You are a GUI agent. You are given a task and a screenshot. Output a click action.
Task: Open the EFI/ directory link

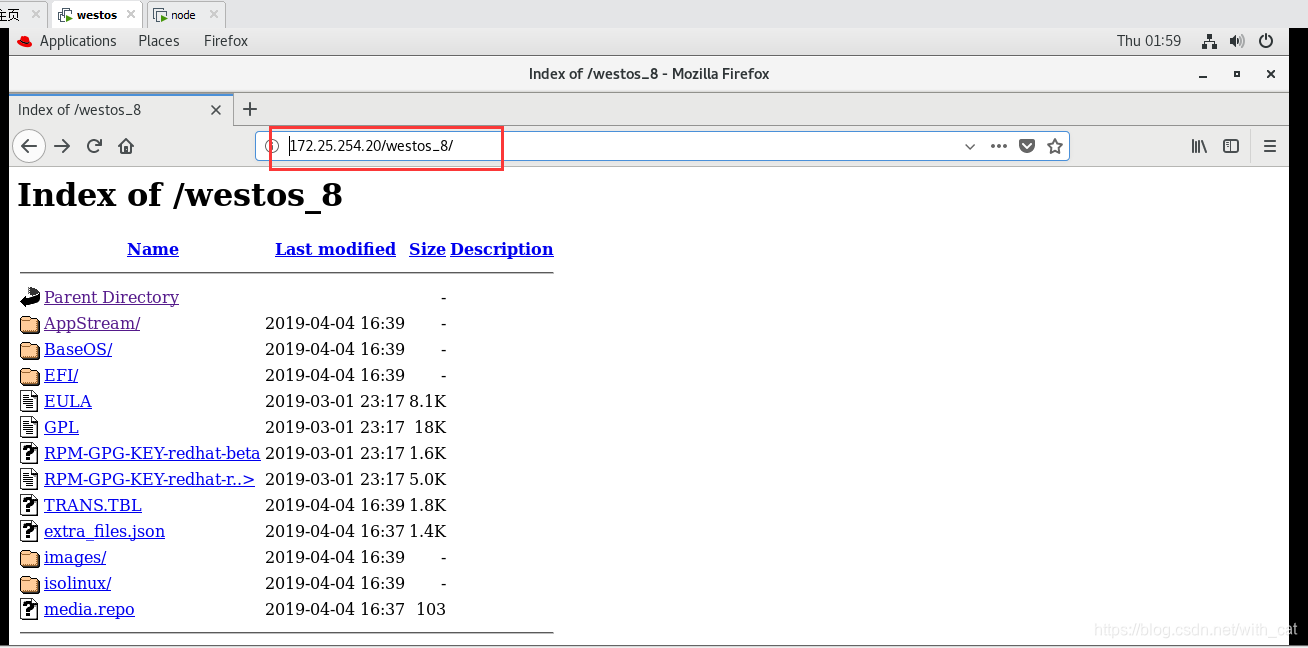pyautogui.click(x=61, y=375)
